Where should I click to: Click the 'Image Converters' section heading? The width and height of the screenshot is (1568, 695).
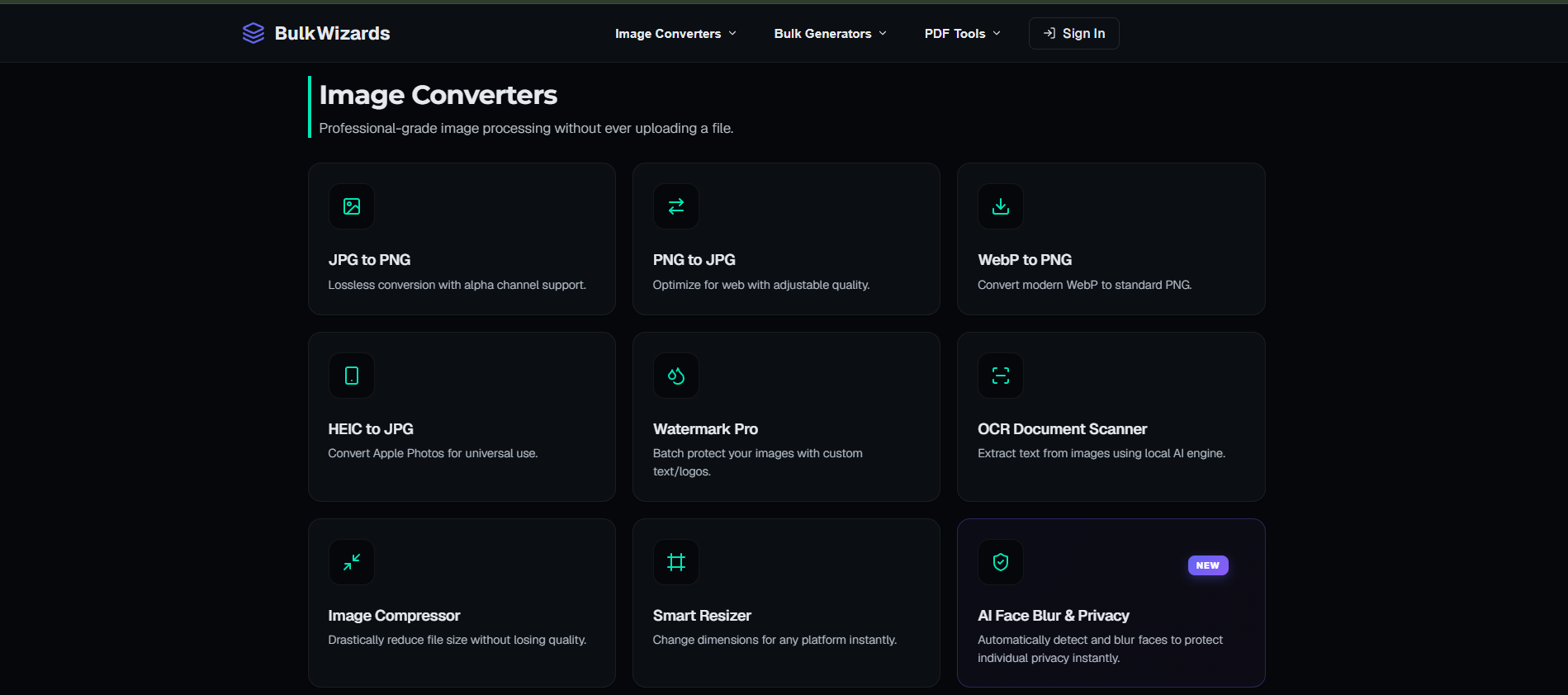[438, 95]
